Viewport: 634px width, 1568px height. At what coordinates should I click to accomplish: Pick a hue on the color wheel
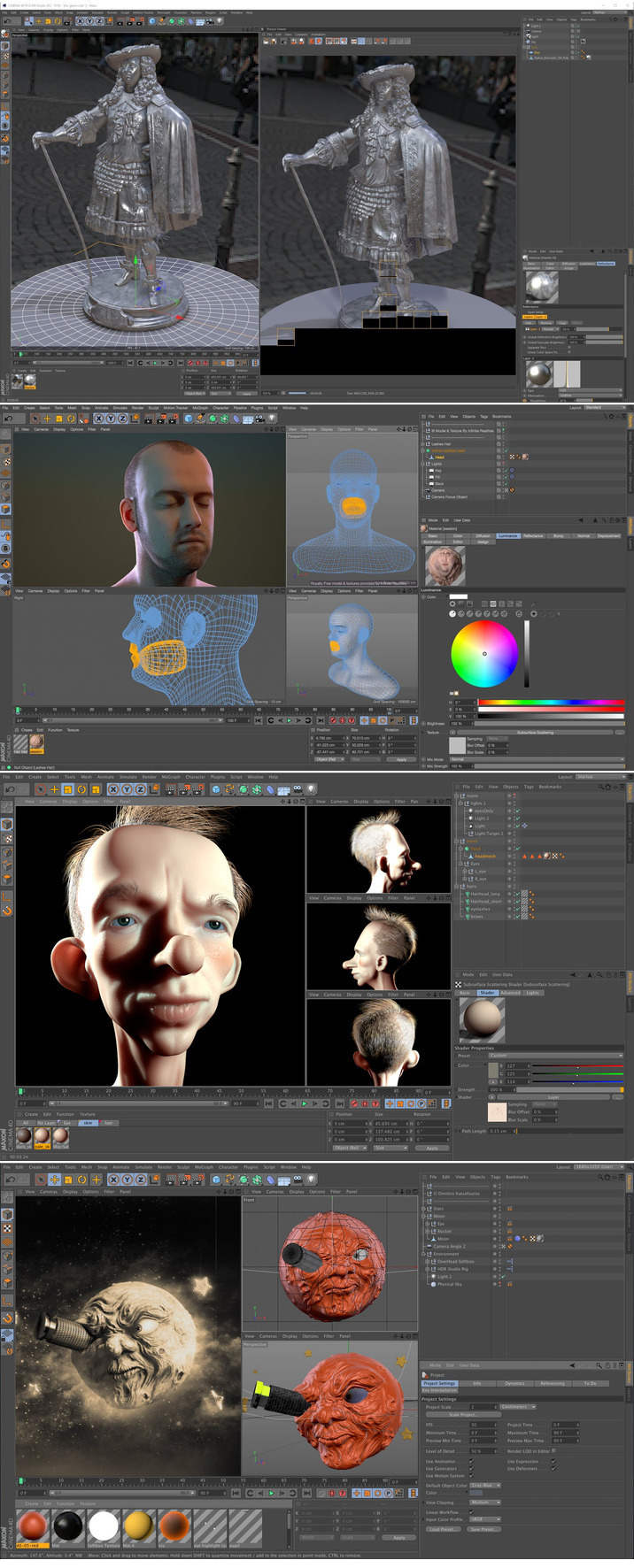coord(484,653)
